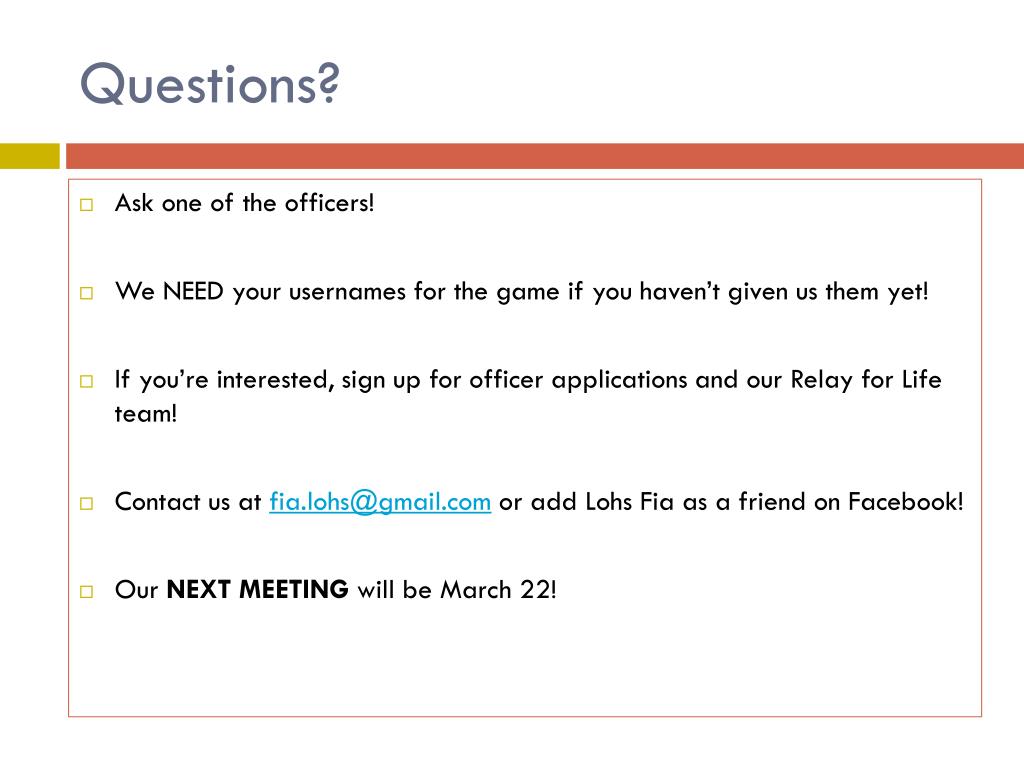Click the bullet marker beside 'Contact us at'
The image size is (1024, 768).
86,504
